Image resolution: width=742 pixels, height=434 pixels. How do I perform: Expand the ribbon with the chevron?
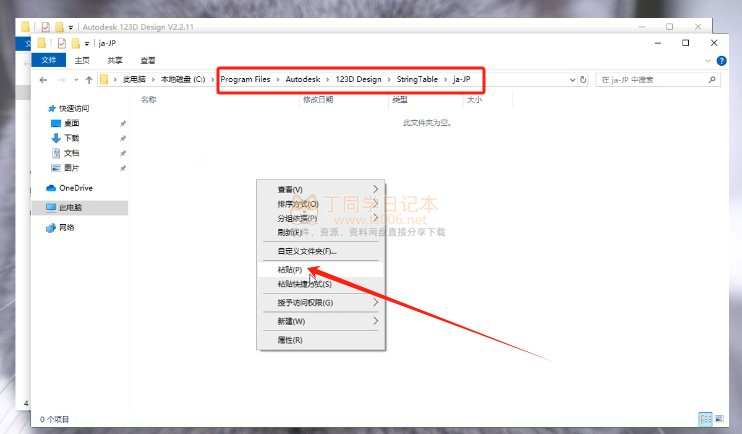707,61
